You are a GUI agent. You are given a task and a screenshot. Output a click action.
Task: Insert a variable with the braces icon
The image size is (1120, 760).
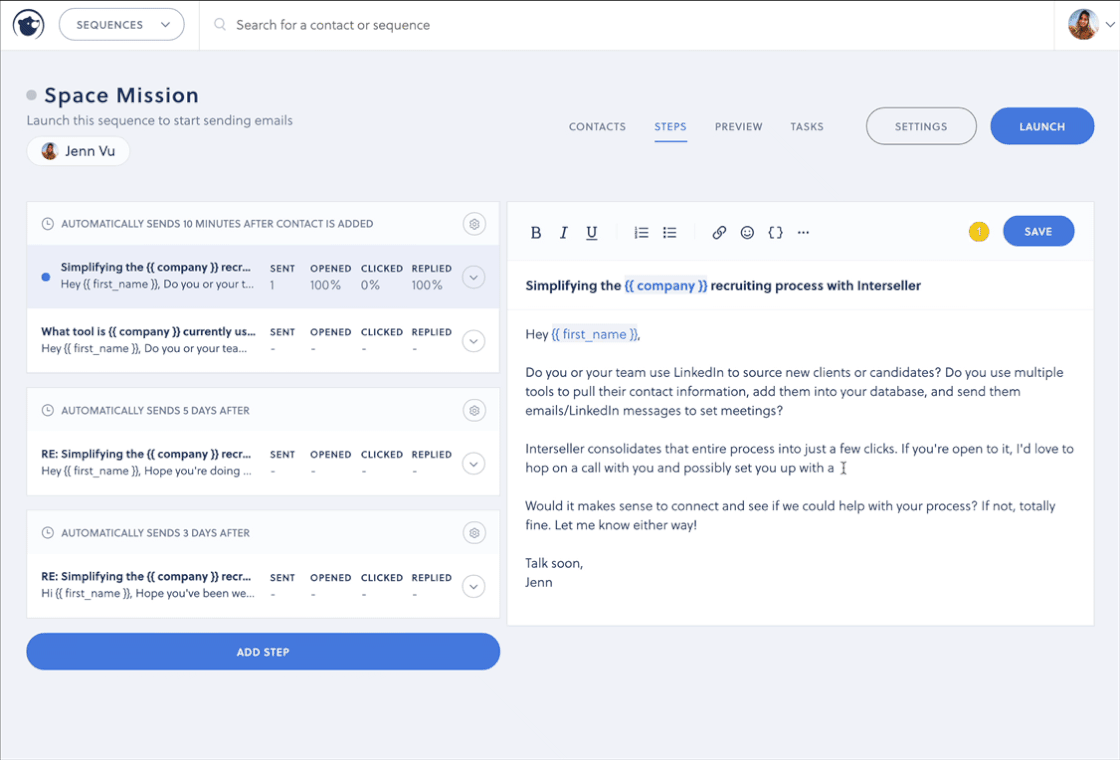(x=775, y=233)
